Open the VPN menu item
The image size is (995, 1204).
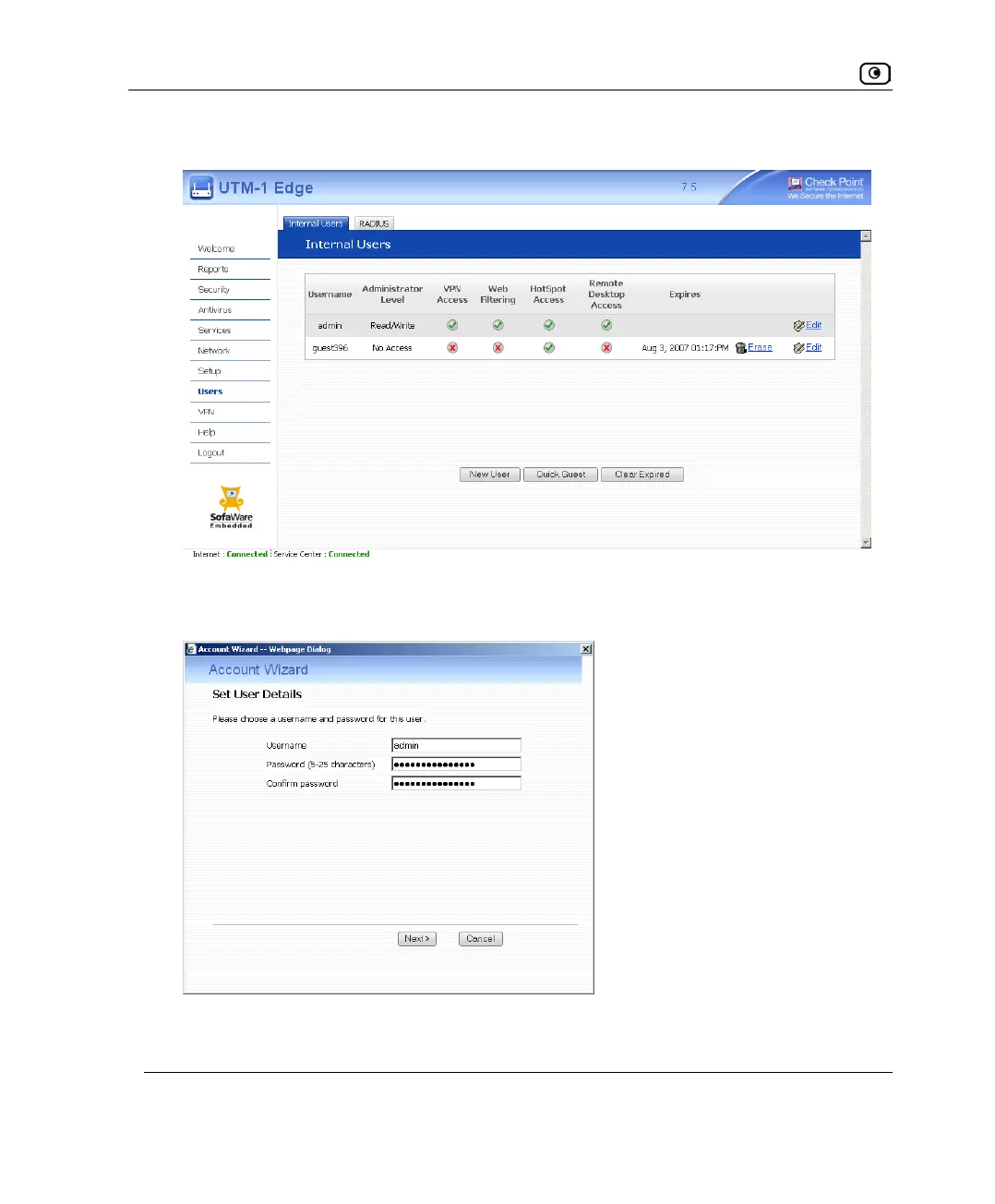[206, 412]
